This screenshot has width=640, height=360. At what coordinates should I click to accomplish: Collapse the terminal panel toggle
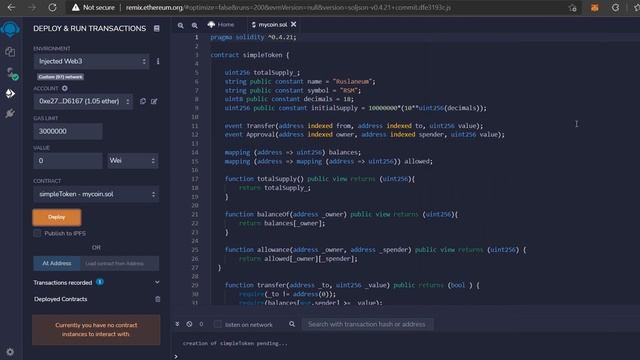(177, 324)
